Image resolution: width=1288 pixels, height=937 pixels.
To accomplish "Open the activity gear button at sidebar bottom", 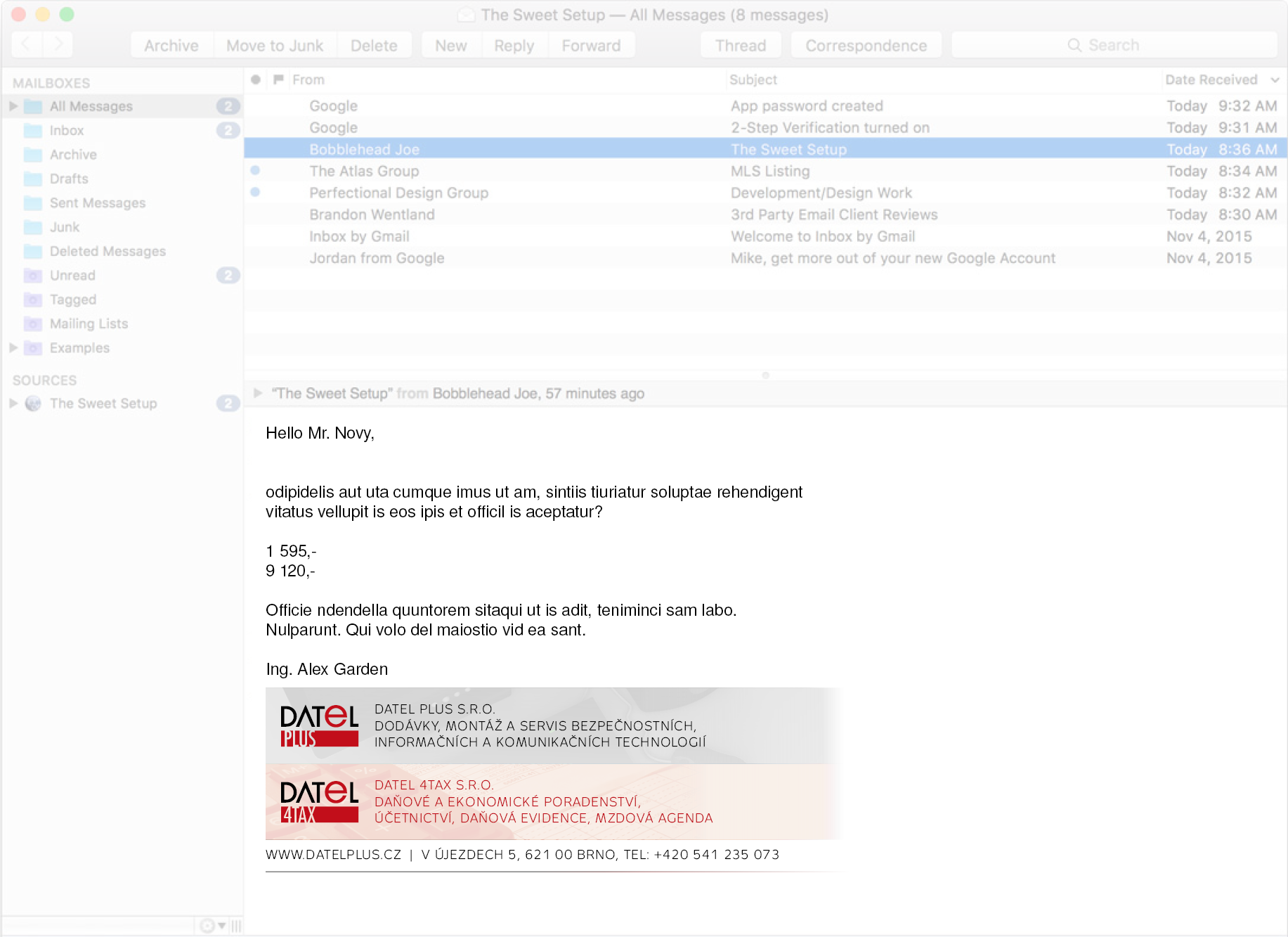I will pyautogui.click(x=207, y=926).
